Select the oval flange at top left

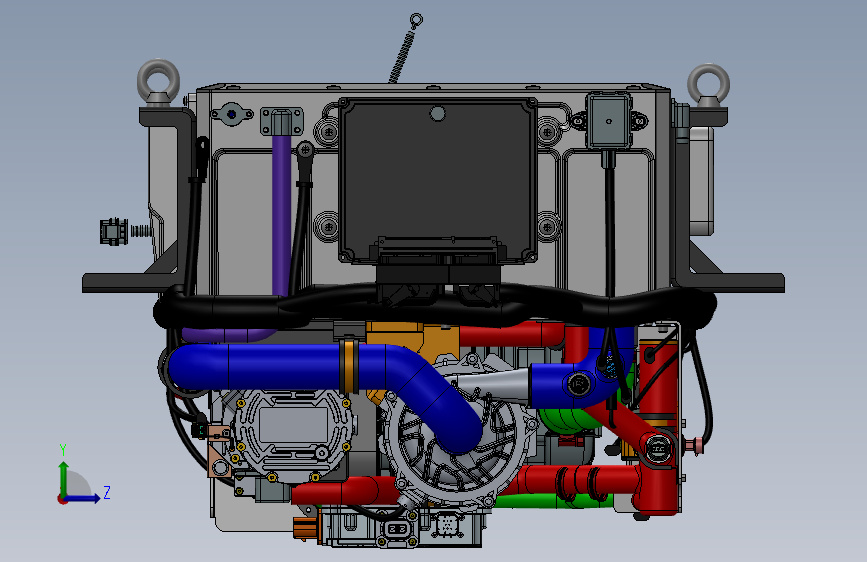click(232, 114)
